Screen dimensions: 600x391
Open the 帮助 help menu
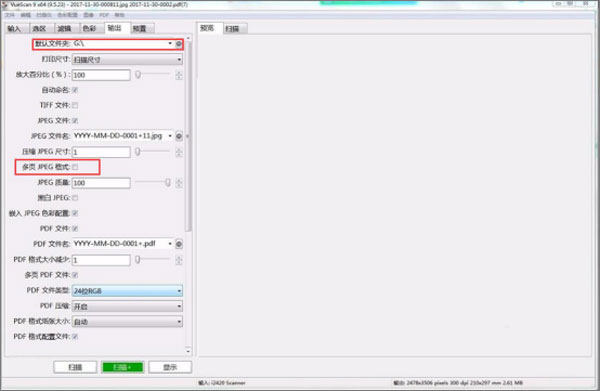click(120, 15)
